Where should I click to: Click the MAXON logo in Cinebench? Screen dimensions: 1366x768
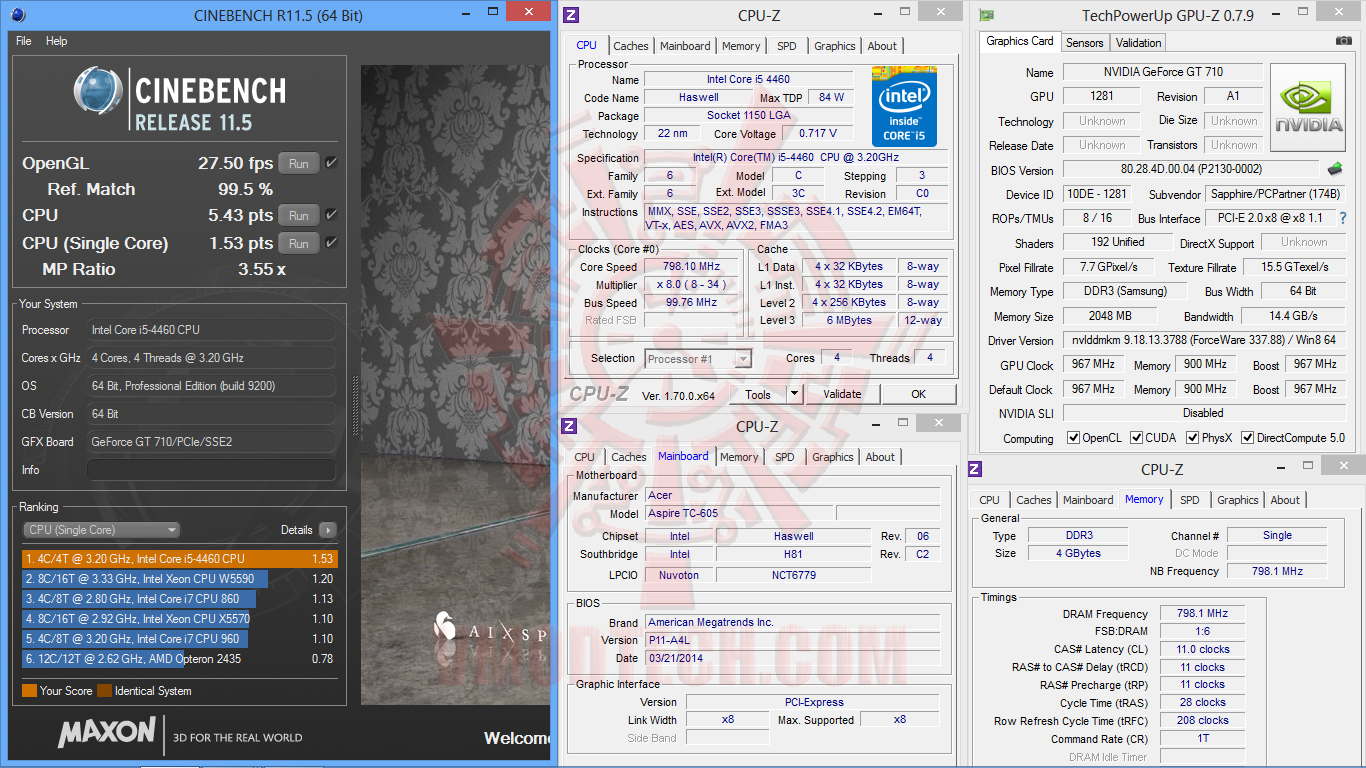click(x=106, y=733)
